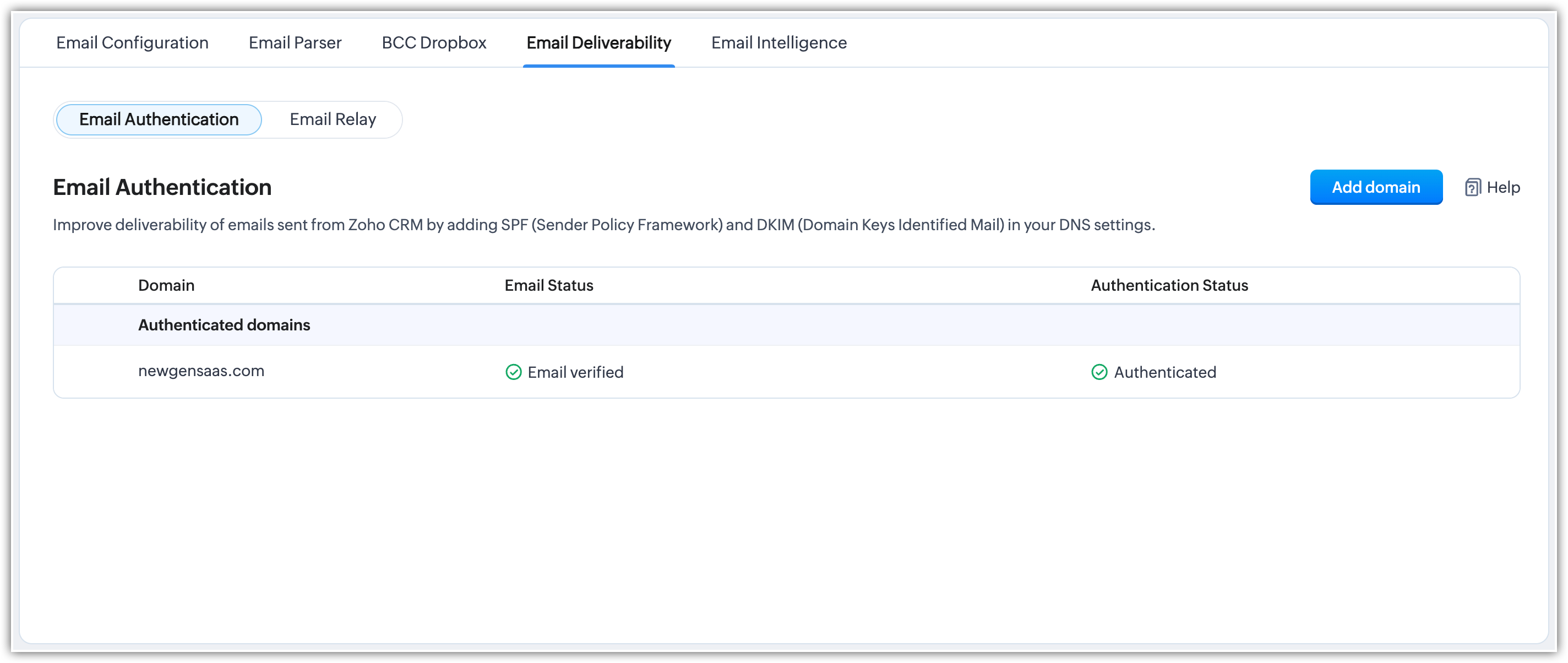Click the Email Parser tab

pyautogui.click(x=295, y=43)
